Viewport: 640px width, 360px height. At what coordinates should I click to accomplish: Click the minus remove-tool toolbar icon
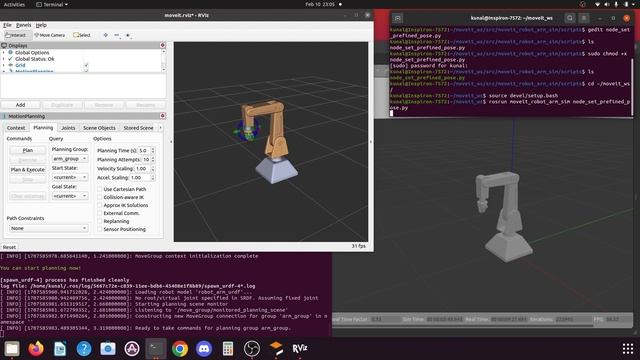coord(117,35)
